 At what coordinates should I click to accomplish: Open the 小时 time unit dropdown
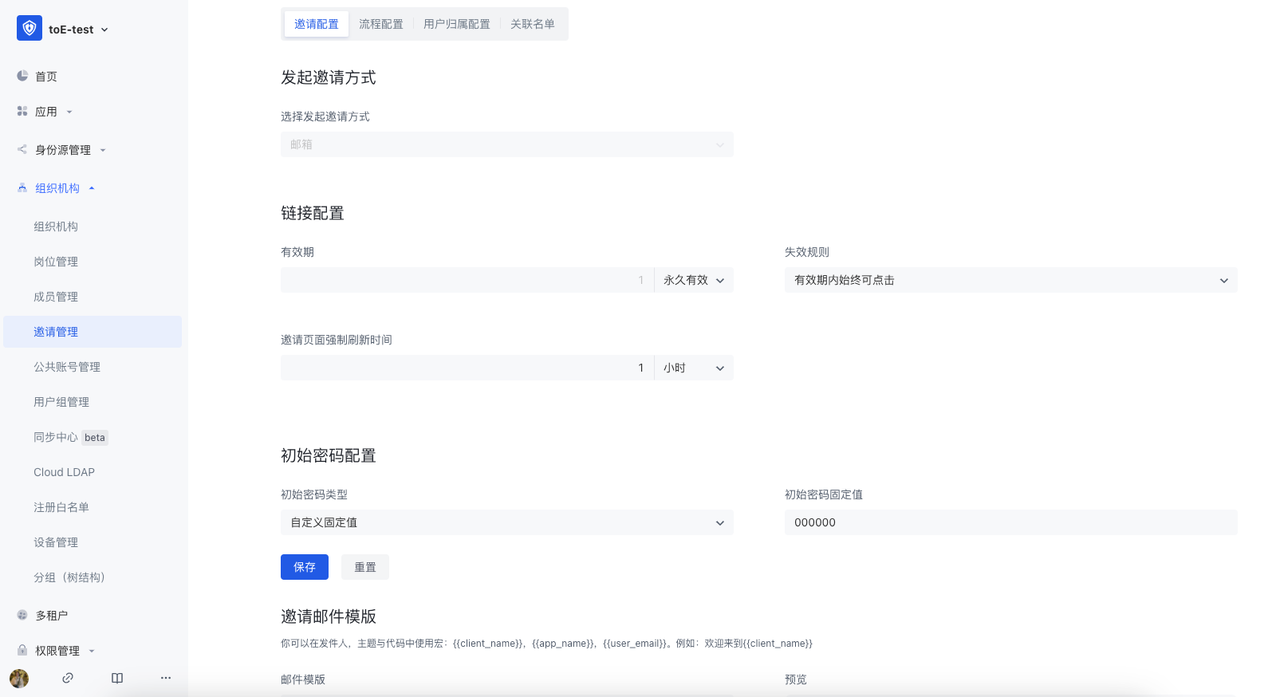coord(696,367)
